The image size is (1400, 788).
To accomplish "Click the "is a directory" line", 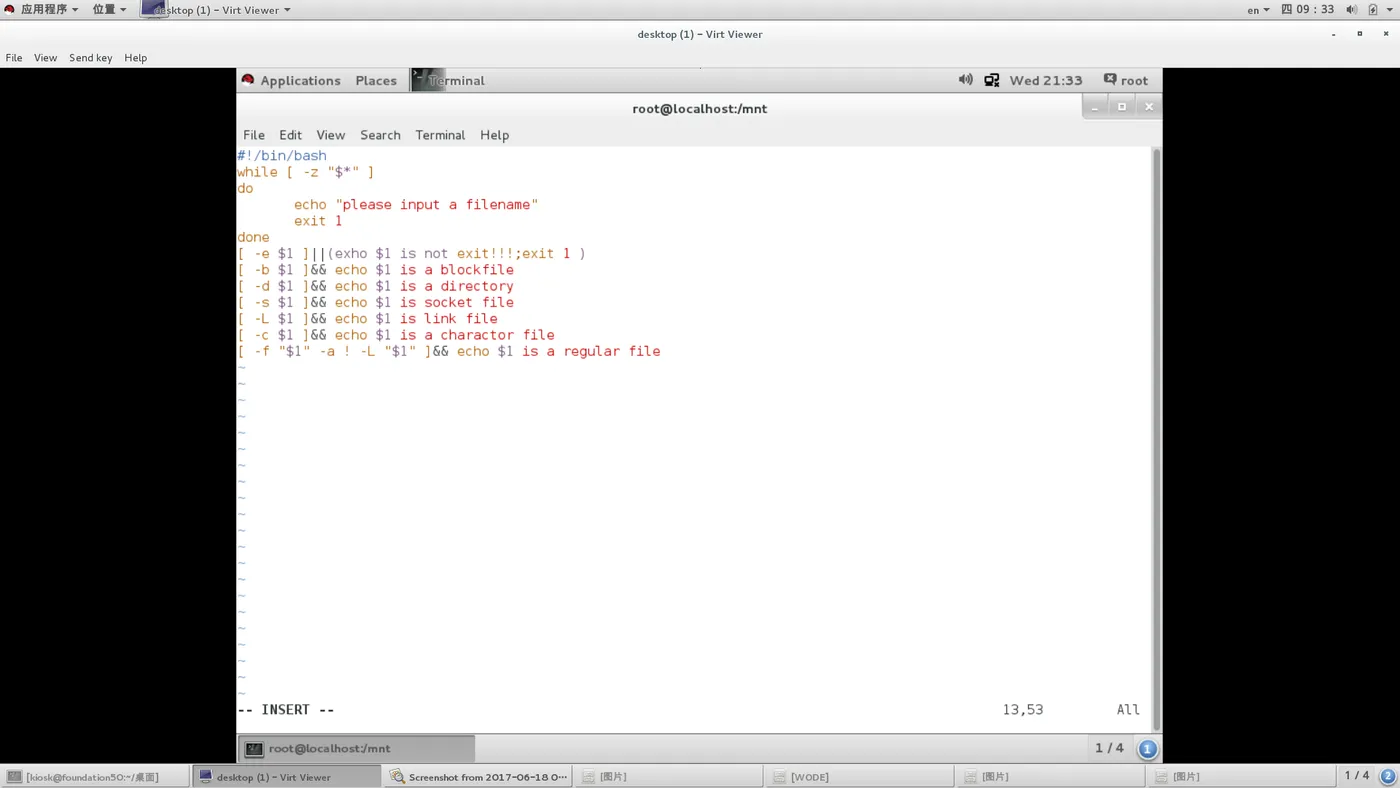I will [x=375, y=286].
